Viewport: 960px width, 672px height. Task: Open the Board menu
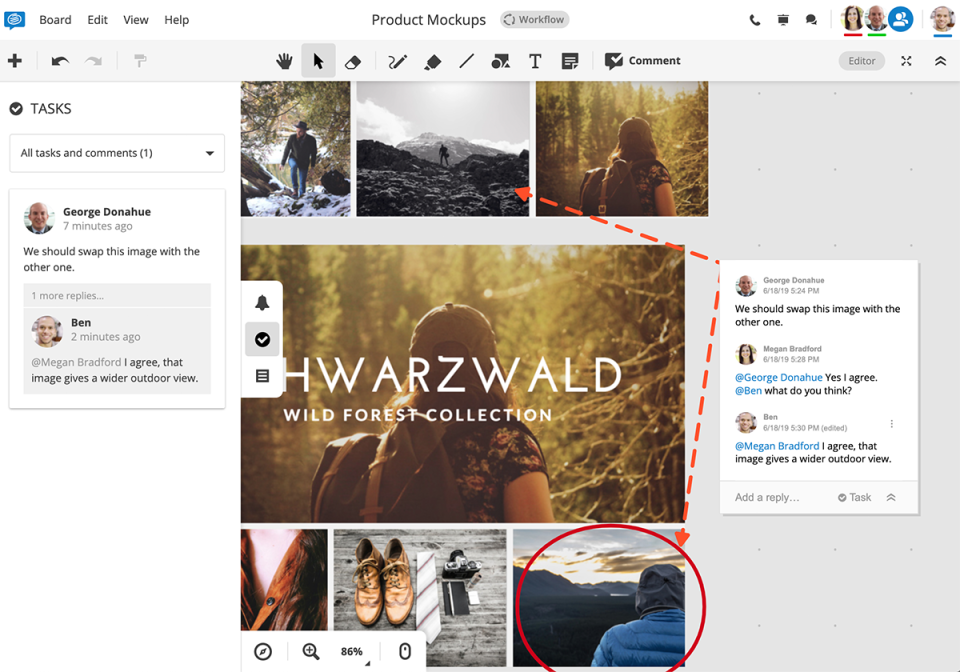[x=55, y=19]
